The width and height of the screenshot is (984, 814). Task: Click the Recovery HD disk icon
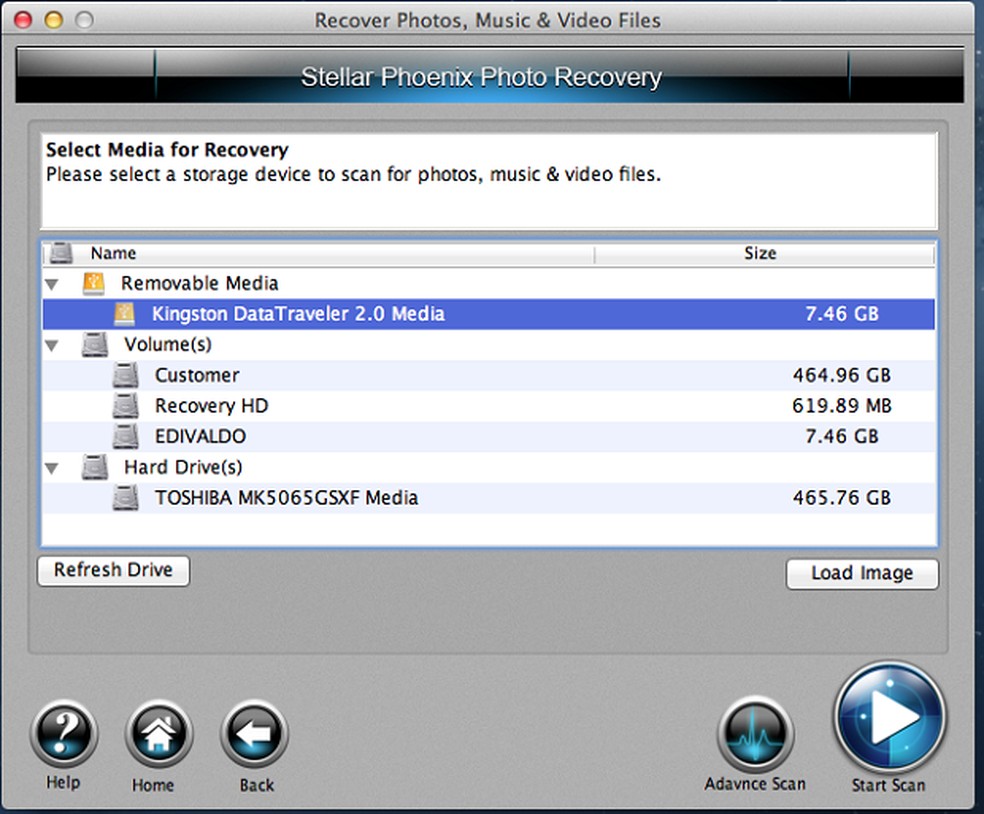(126, 406)
